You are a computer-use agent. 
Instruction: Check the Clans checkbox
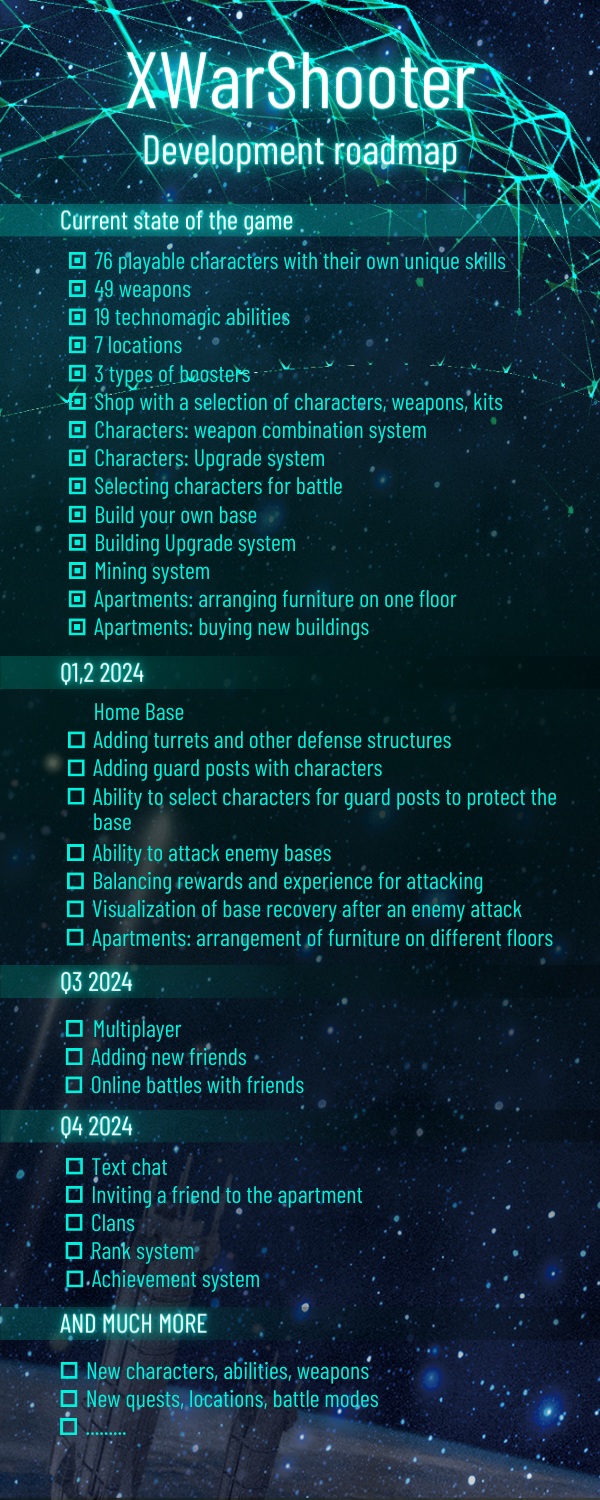75,1223
